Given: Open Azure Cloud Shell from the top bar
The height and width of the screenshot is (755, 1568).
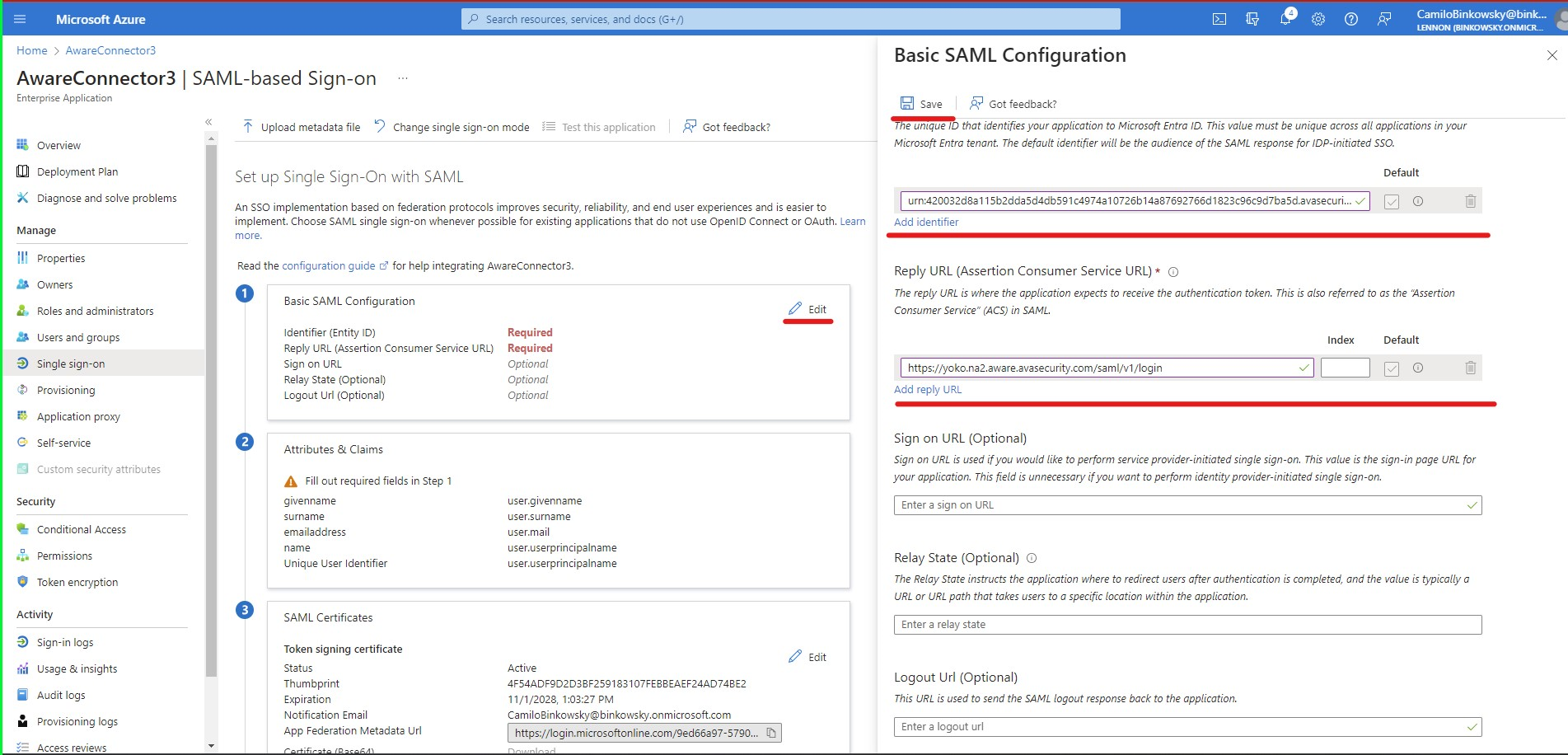Looking at the screenshot, I should pyautogui.click(x=1219, y=18).
